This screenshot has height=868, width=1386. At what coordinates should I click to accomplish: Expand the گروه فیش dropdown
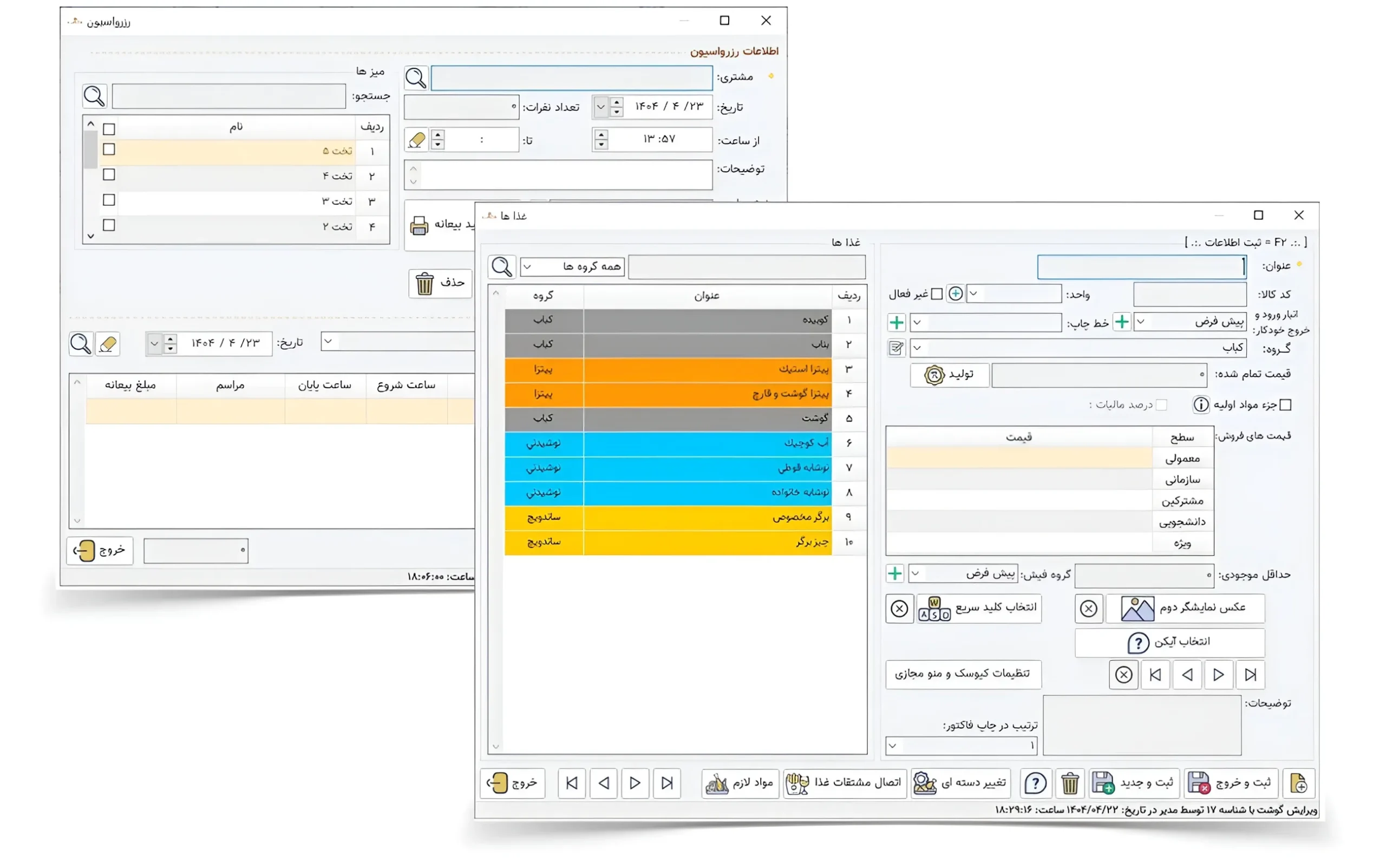click(x=964, y=573)
